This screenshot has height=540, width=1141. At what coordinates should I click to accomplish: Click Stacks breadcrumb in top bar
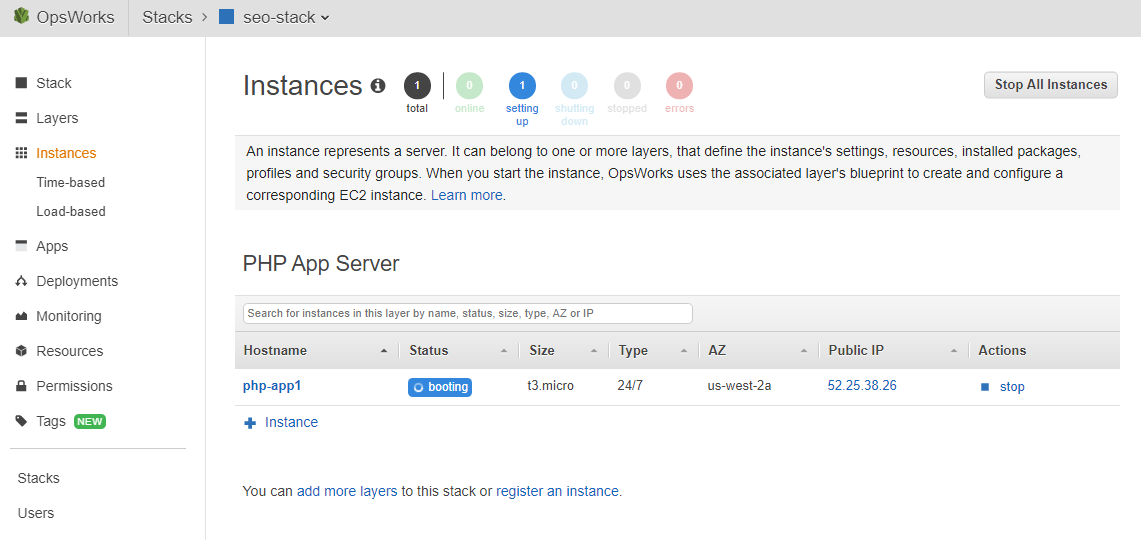[167, 17]
